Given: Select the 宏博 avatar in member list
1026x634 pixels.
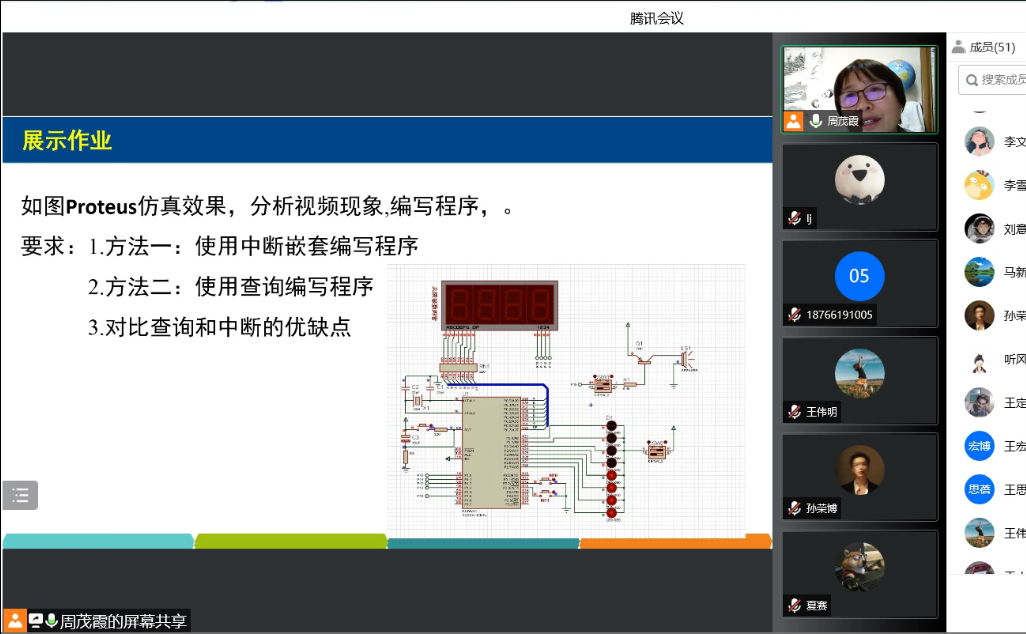Looking at the screenshot, I should [978, 446].
